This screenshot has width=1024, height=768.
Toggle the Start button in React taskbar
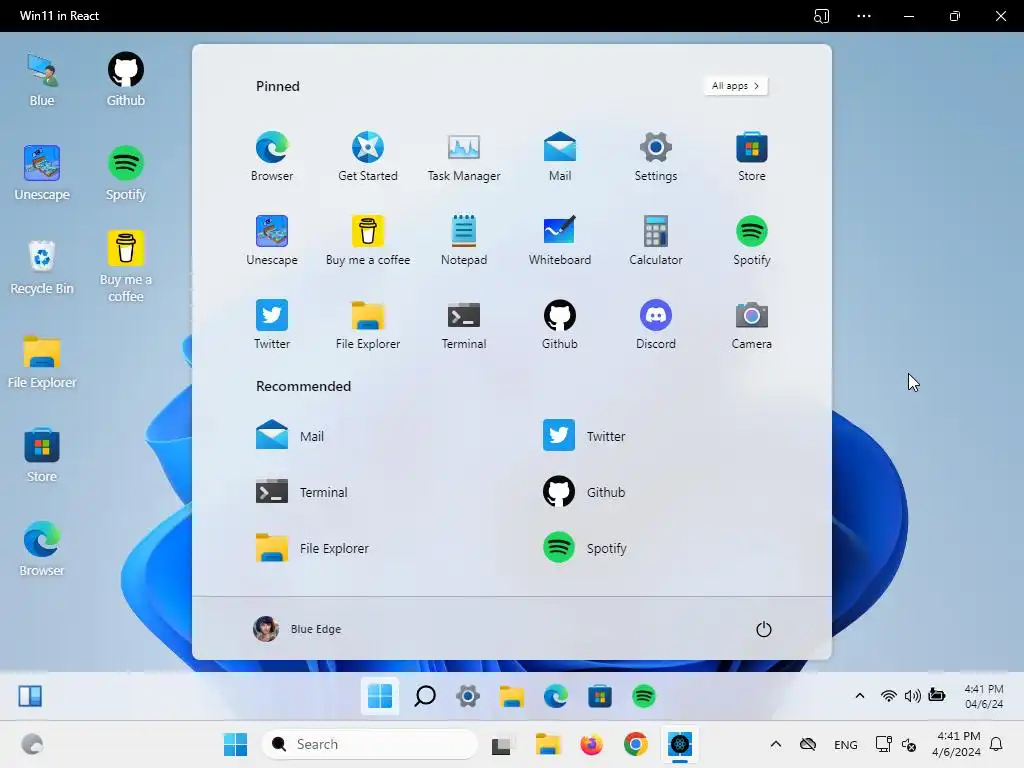[x=380, y=696]
